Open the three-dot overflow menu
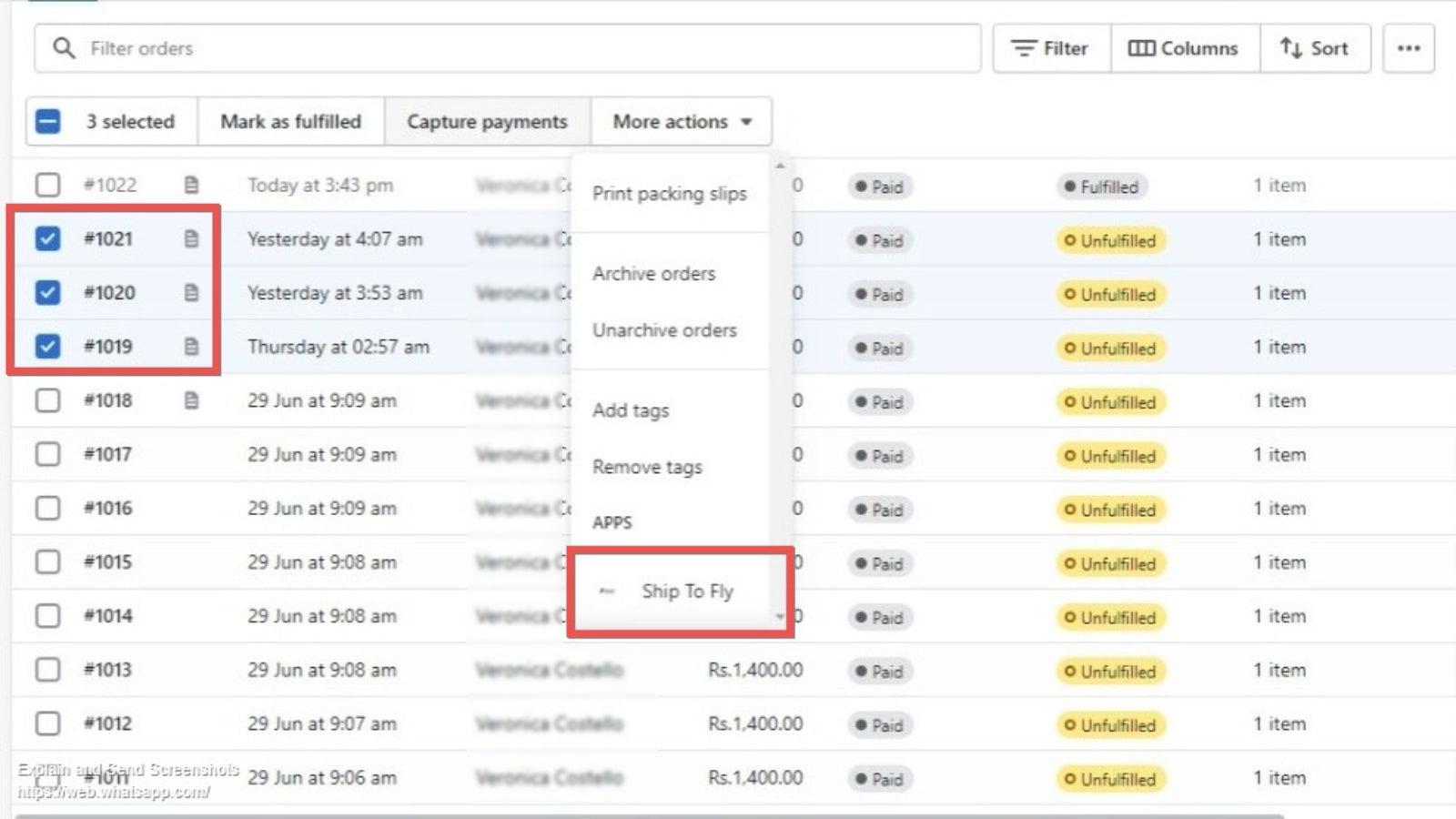The height and width of the screenshot is (819, 1456). click(1408, 48)
